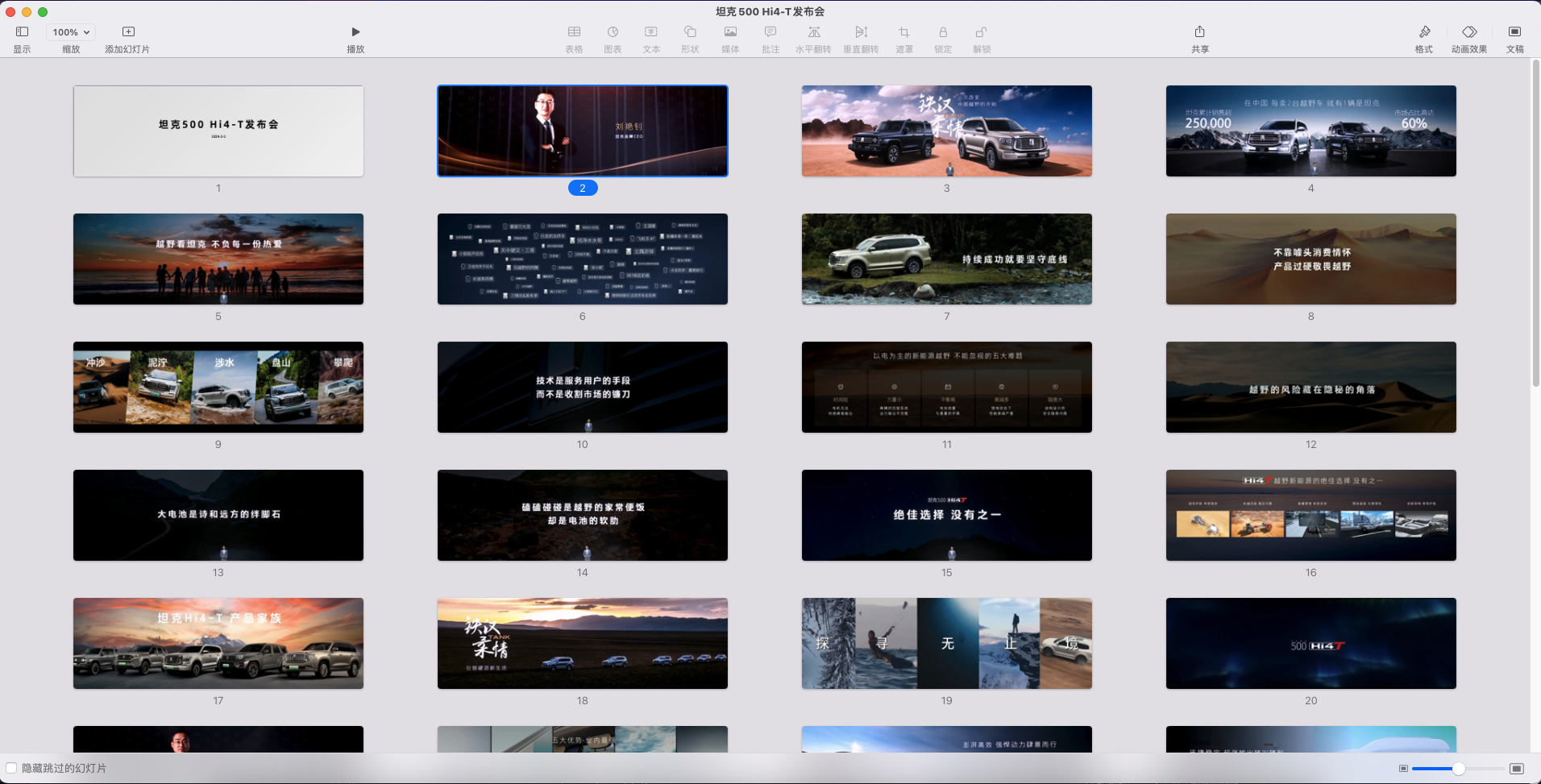Select slide 4 thumbnail showing 250,000

click(1311, 131)
